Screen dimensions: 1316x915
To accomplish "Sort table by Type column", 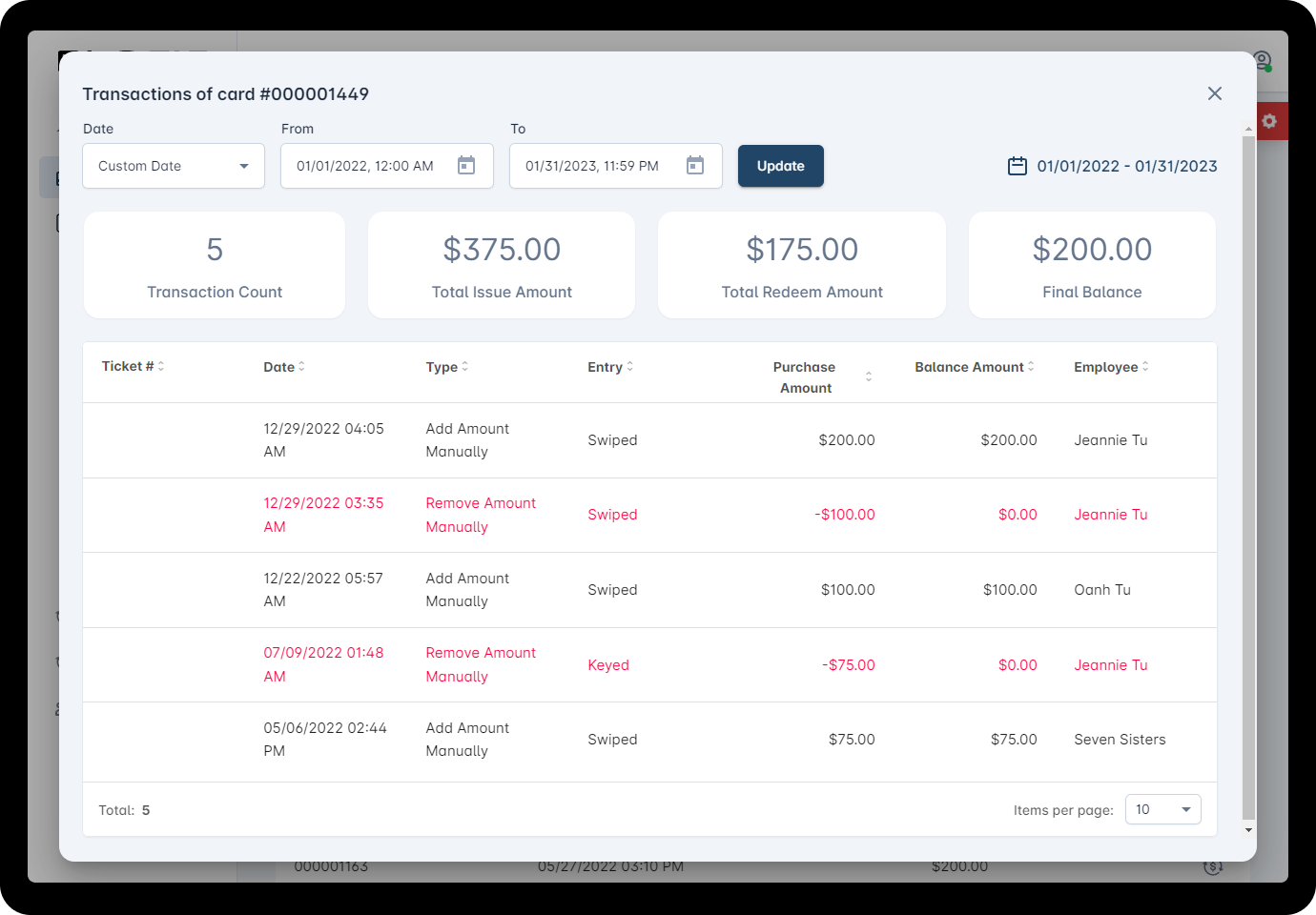I will [446, 367].
